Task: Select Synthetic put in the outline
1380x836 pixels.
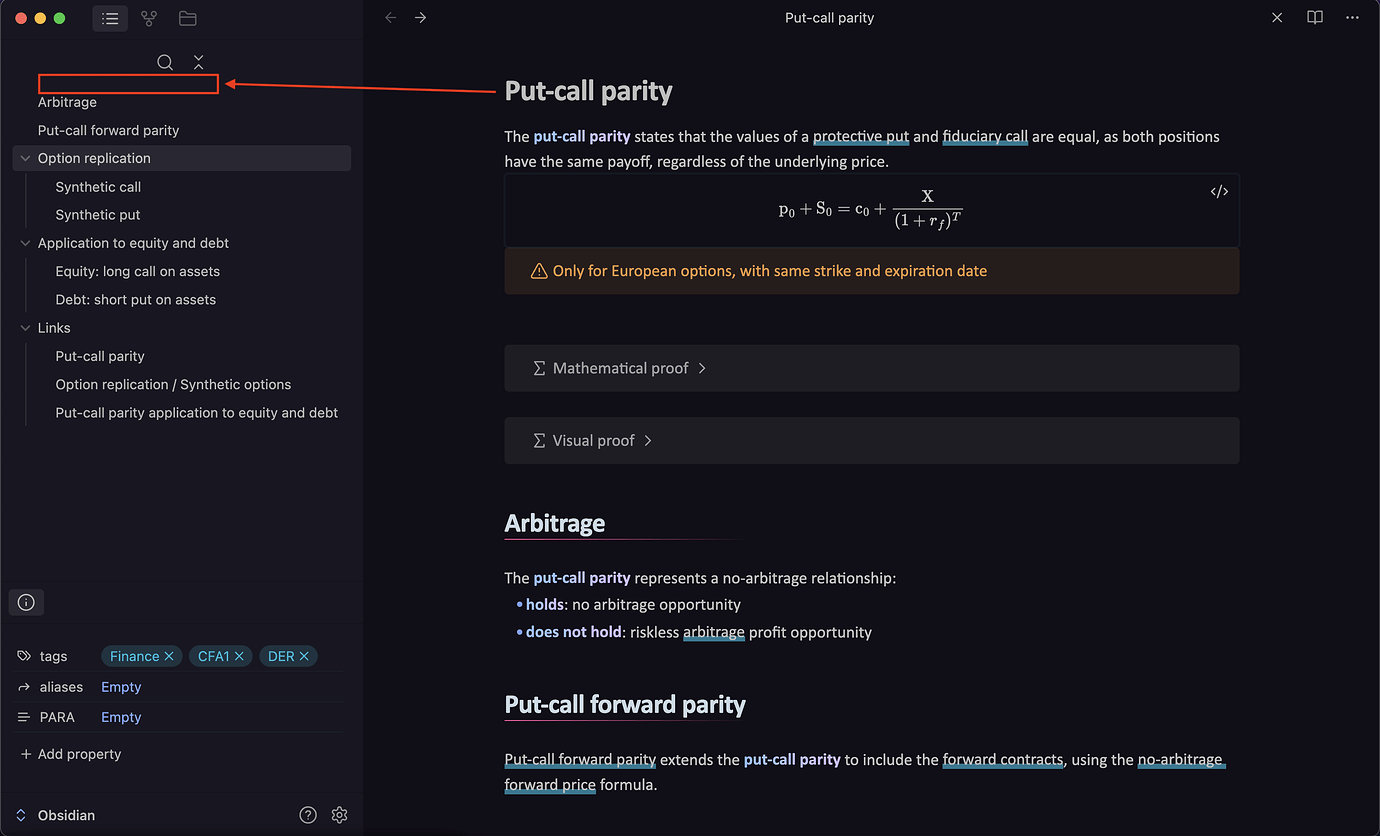Action: (x=97, y=214)
